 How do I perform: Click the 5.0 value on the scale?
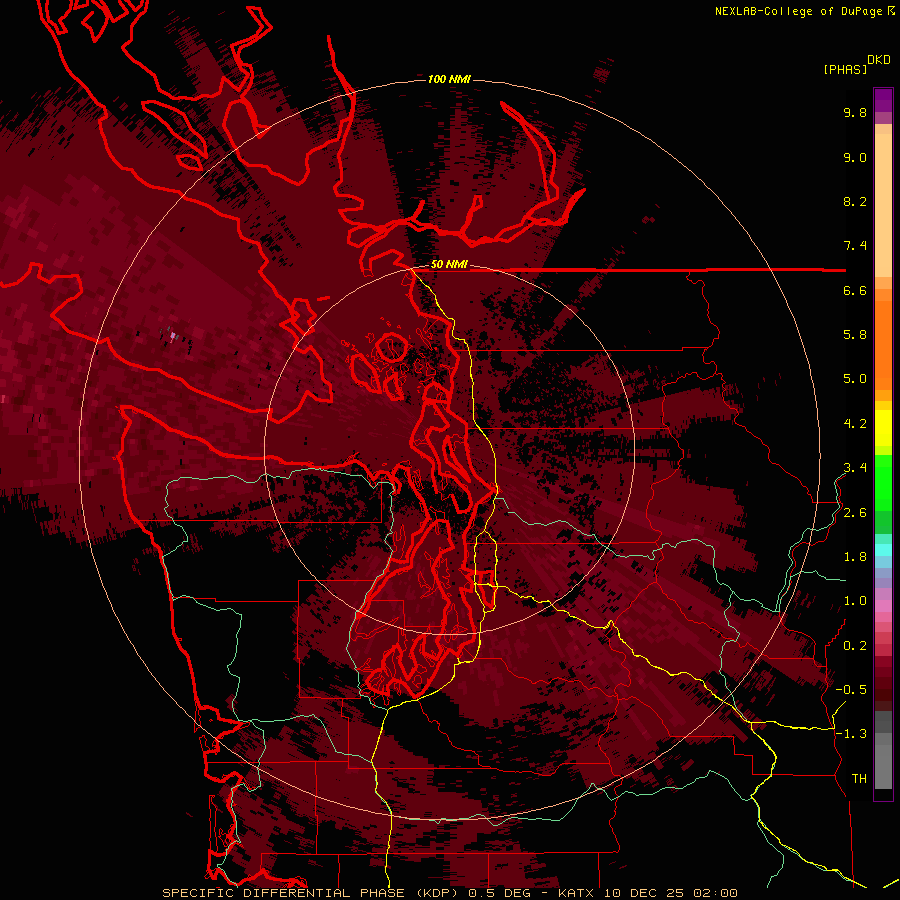(855, 379)
